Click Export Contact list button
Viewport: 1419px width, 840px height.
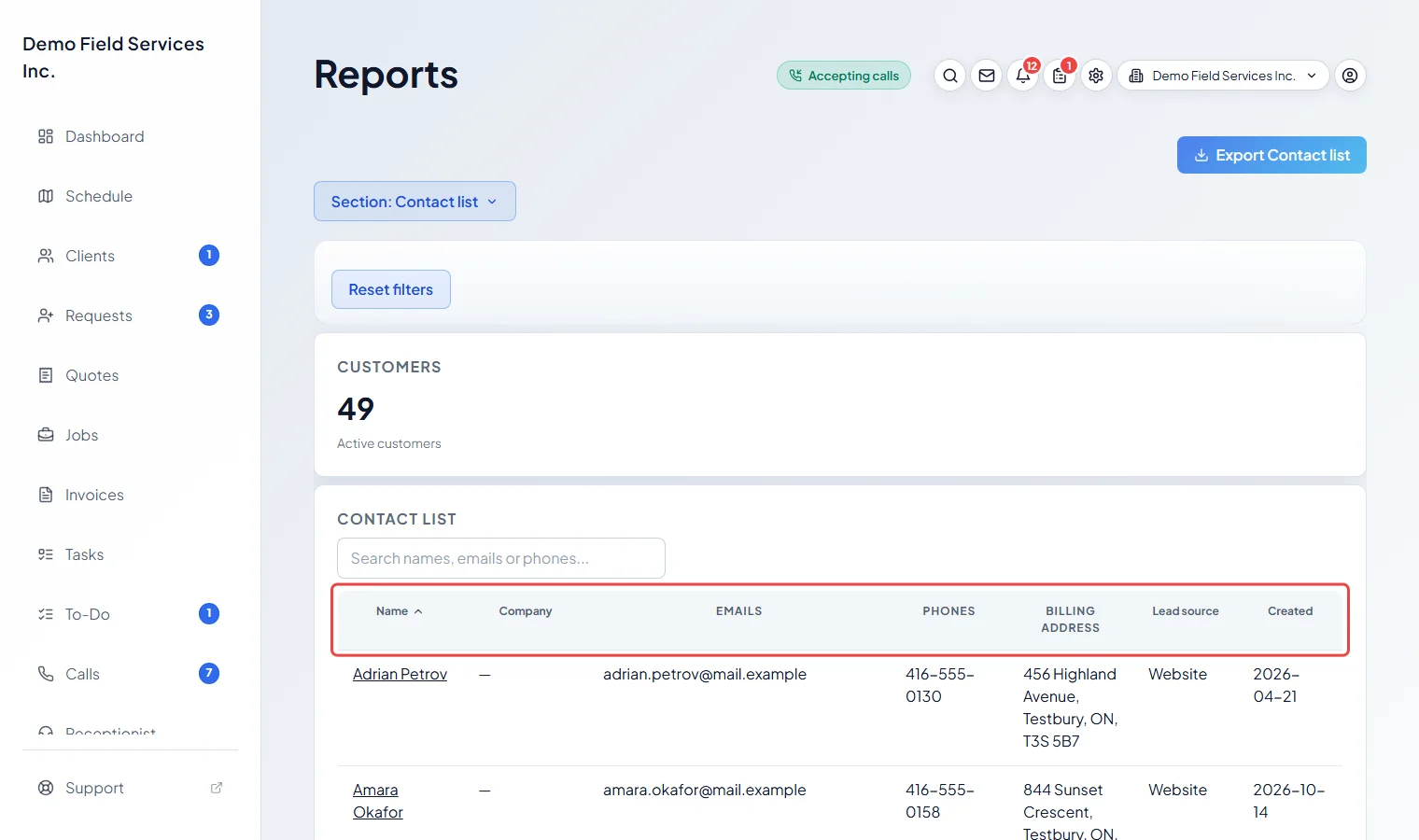coord(1271,155)
